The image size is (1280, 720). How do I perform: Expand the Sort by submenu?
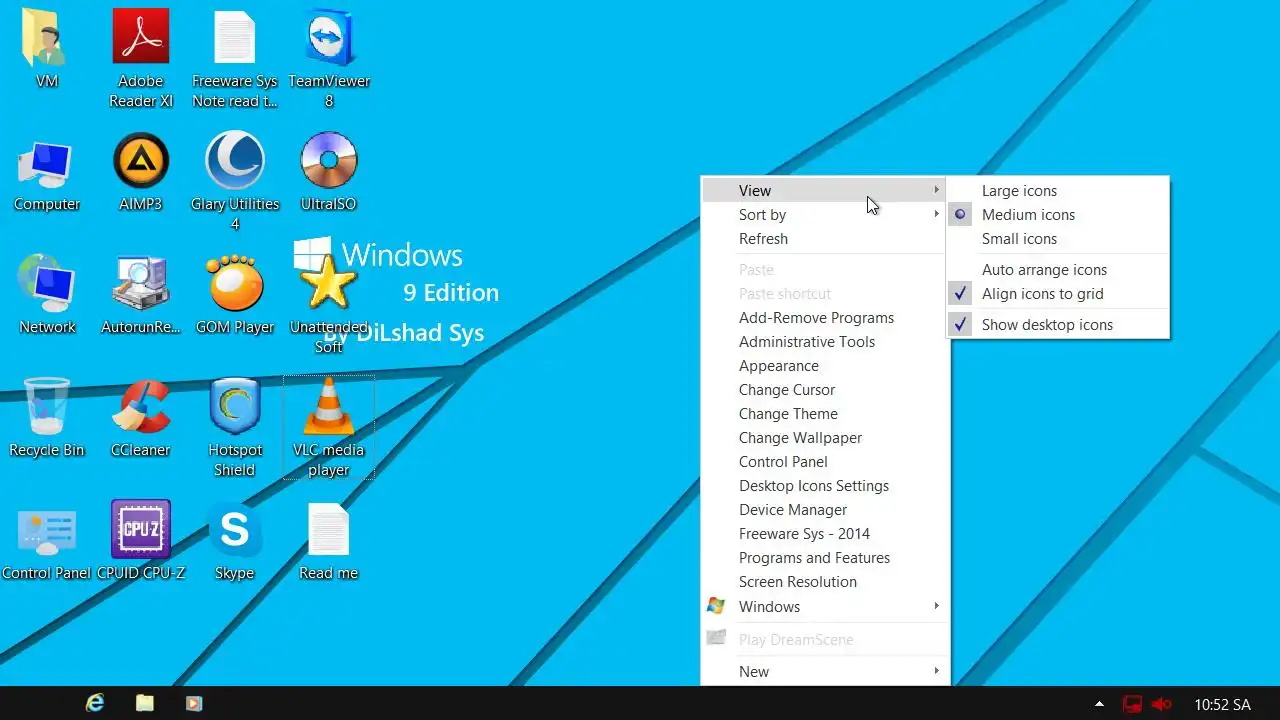click(825, 215)
